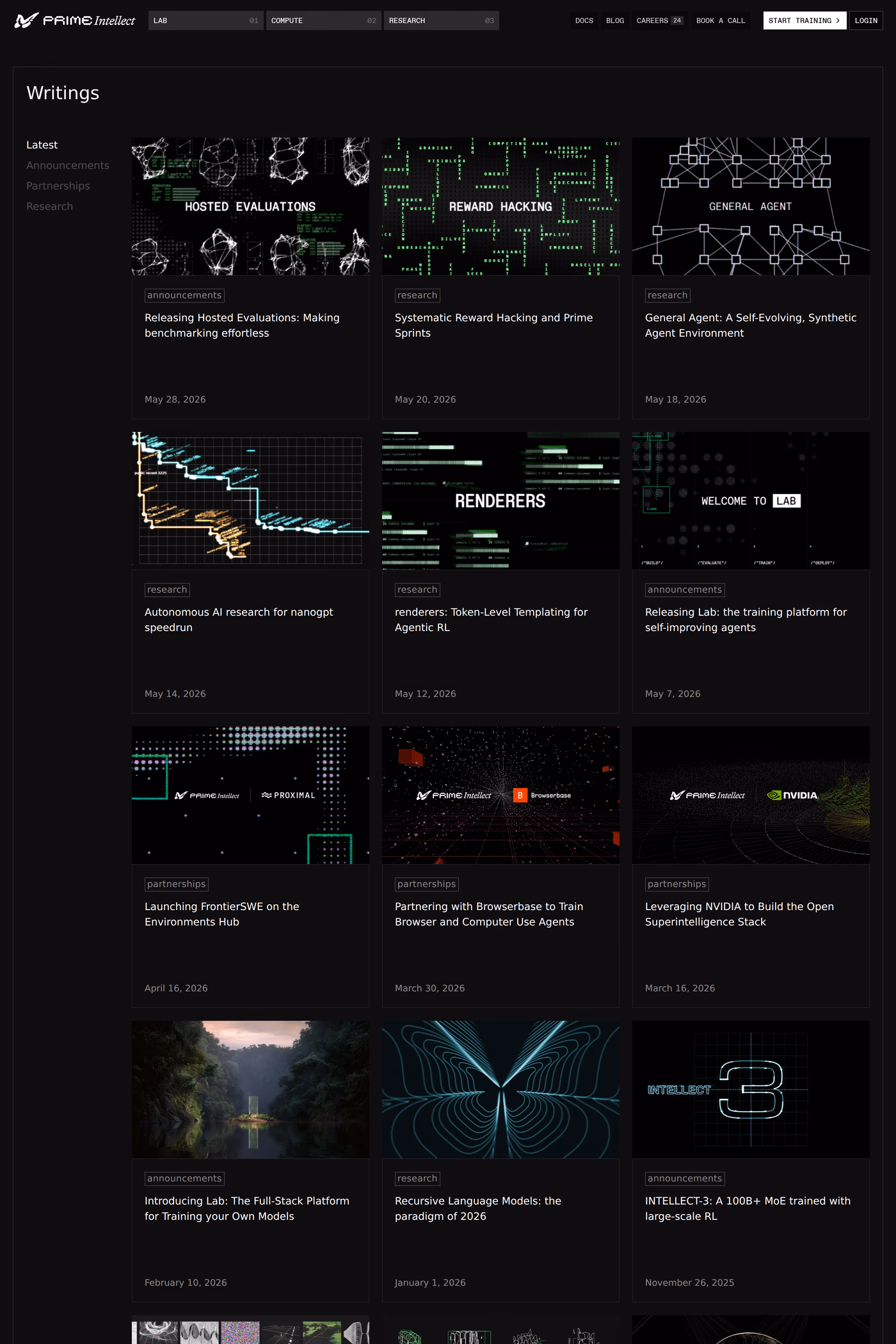Click partnerships tag on Browserbase card
This screenshot has height=1344, width=896.
pyautogui.click(x=427, y=884)
